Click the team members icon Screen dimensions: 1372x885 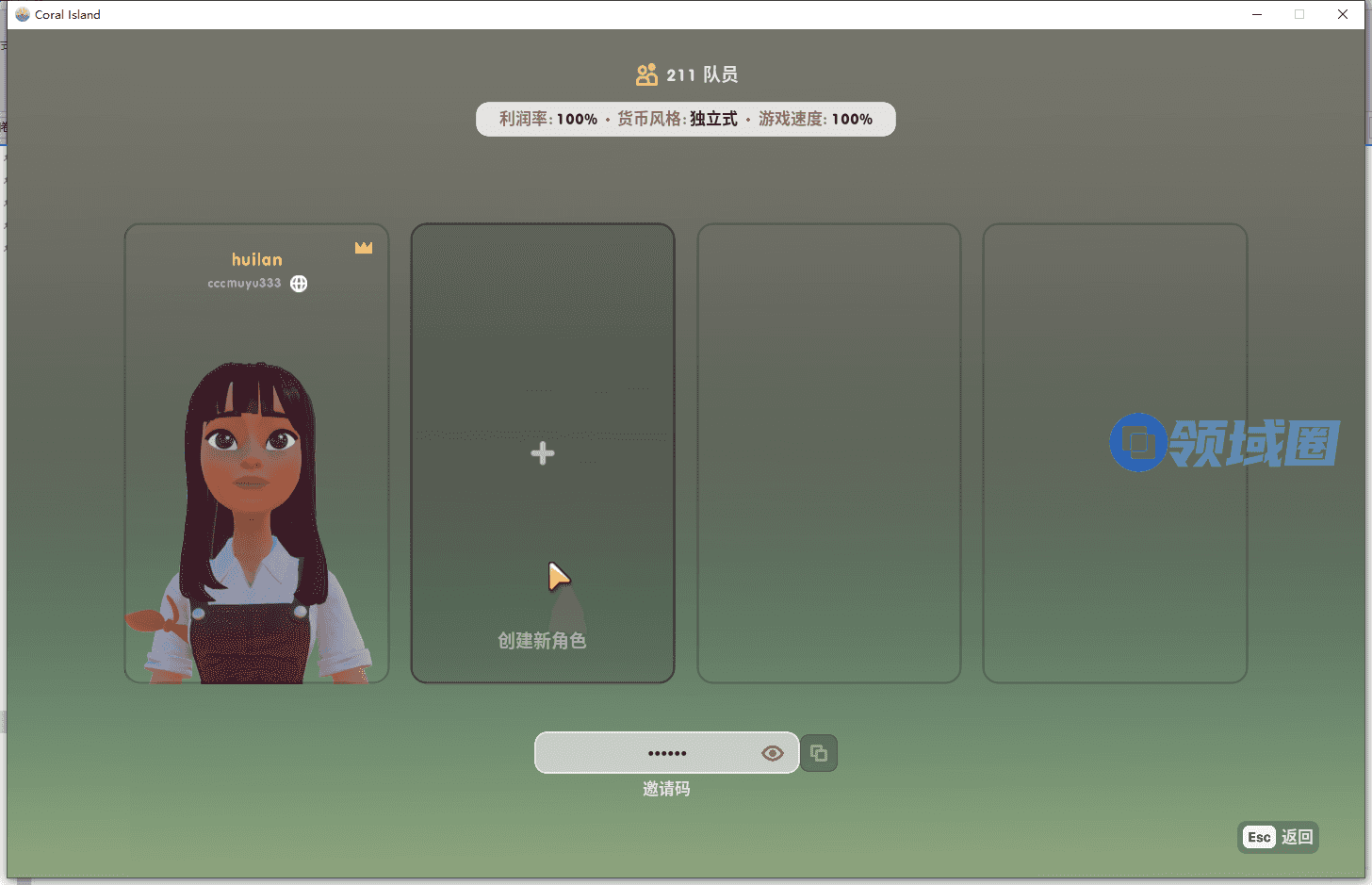(x=646, y=75)
